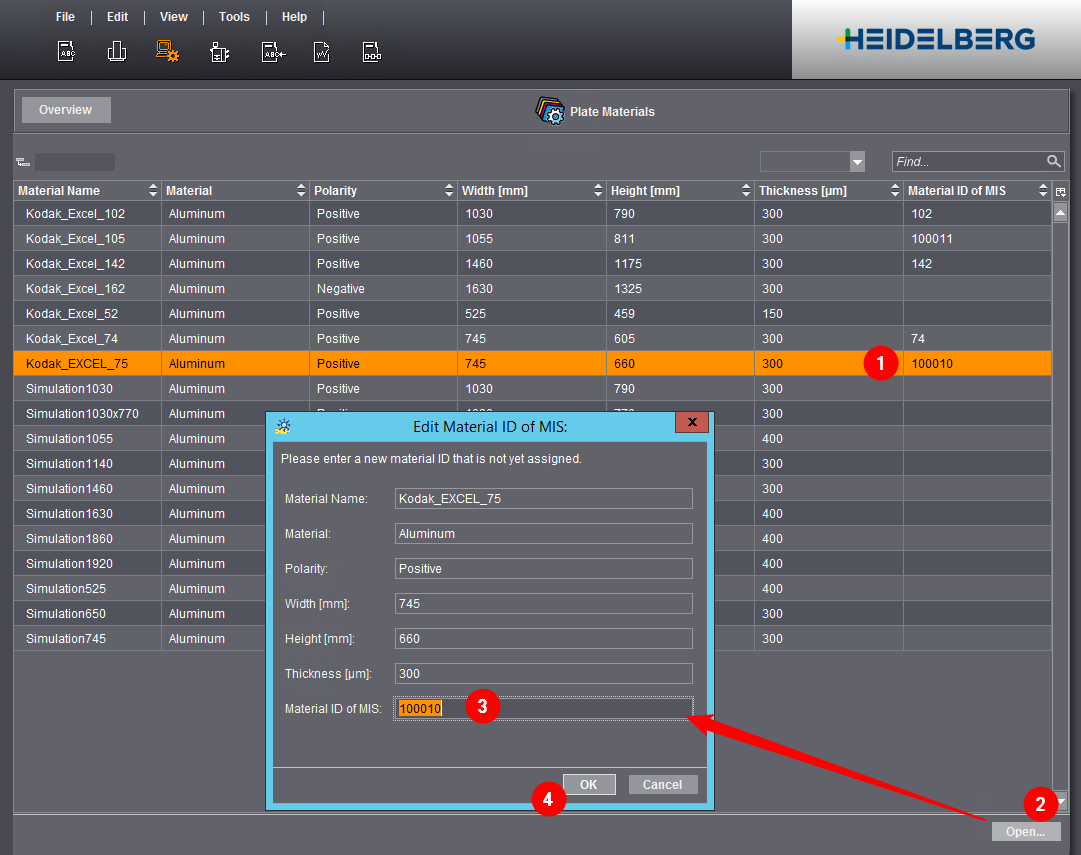This screenshot has height=855, width=1081.
Task: Open the Tools menu
Action: pyautogui.click(x=234, y=16)
